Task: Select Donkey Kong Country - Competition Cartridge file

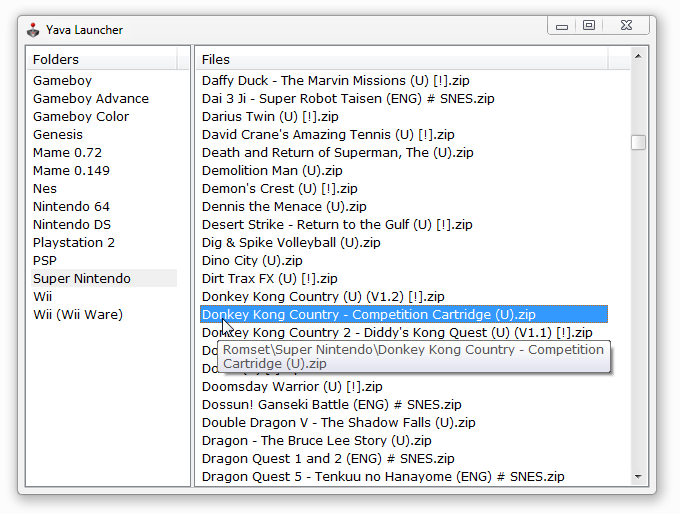Action: pyautogui.click(x=404, y=314)
